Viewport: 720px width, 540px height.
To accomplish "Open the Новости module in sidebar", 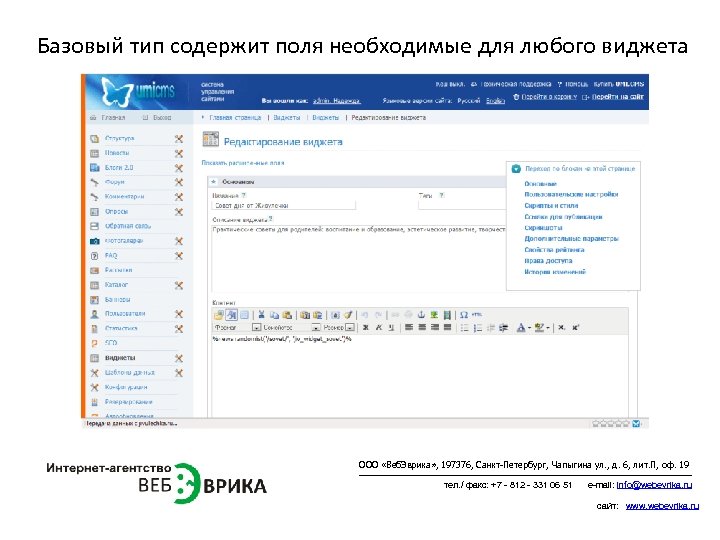I will 117,152.
